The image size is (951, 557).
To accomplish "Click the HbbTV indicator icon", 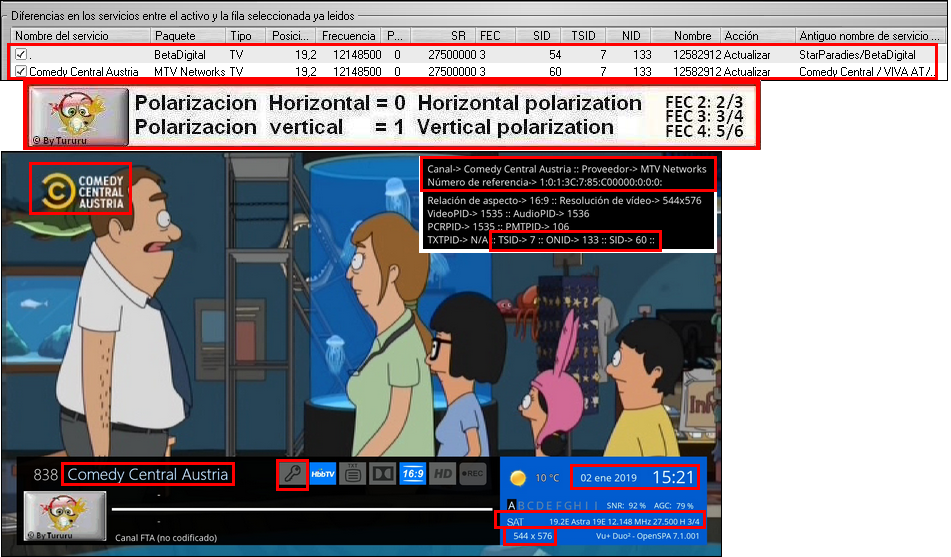I will click(323, 474).
